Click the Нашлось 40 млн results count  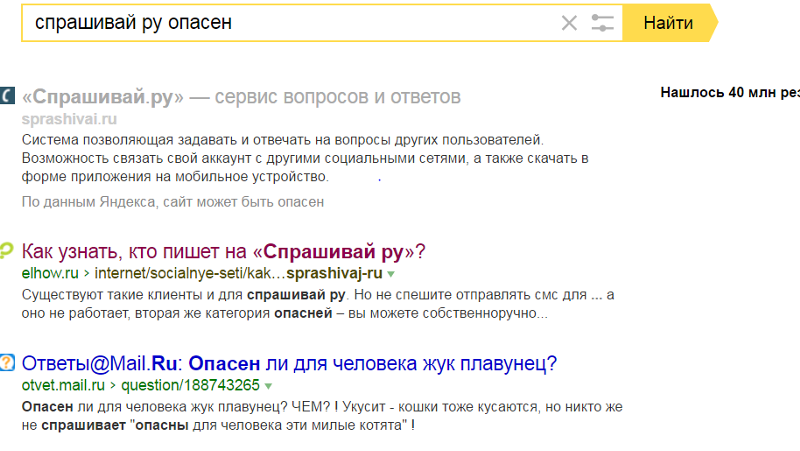click(x=730, y=92)
